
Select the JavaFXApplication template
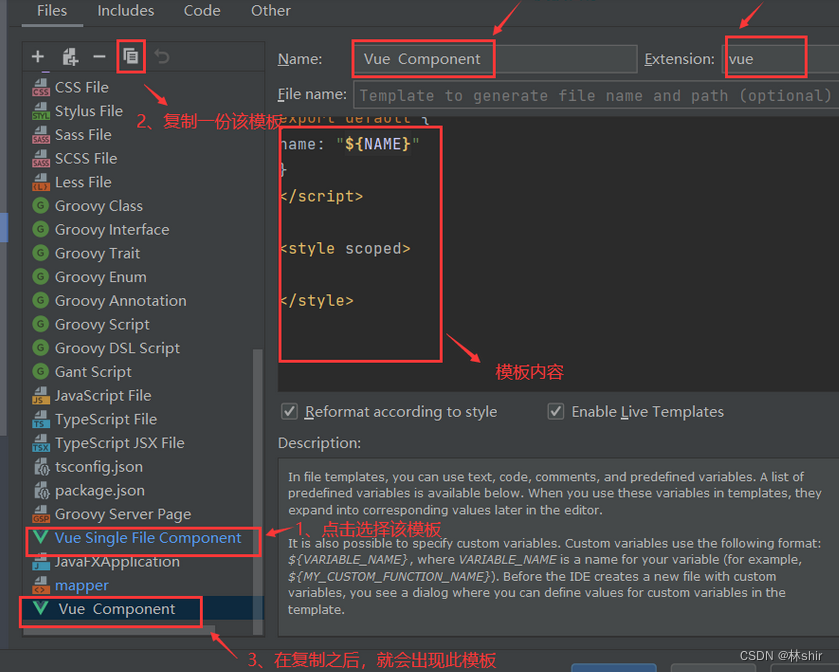coord(117,562)
